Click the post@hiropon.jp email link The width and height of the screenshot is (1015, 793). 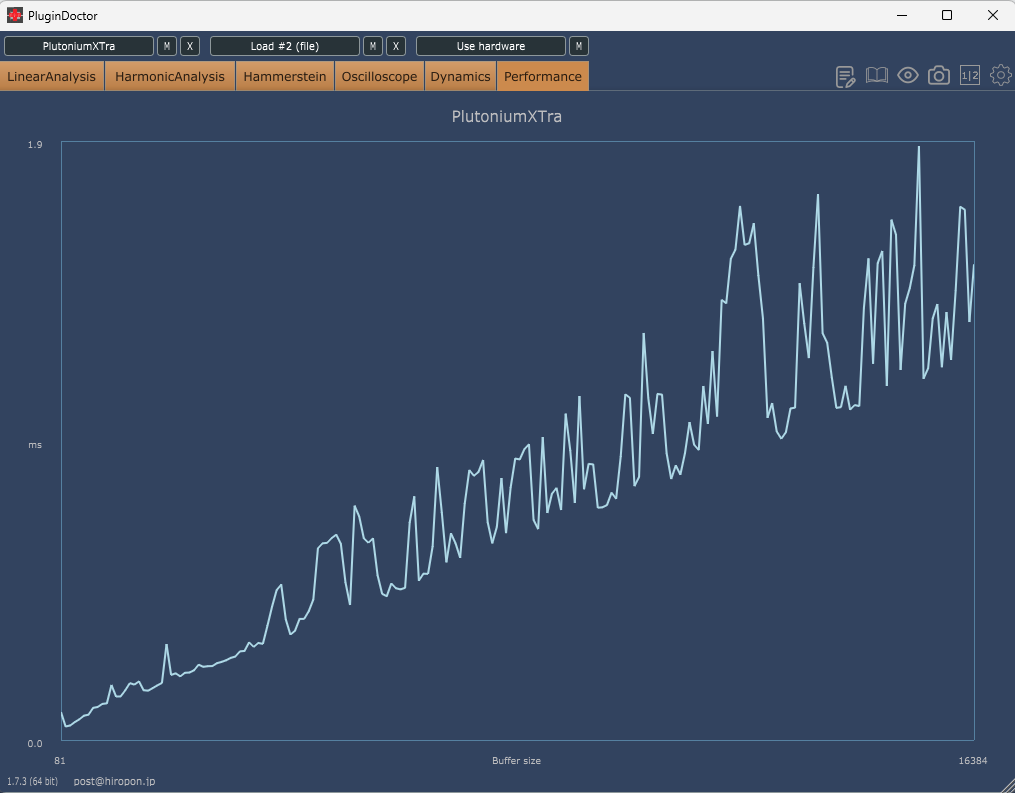tap(115, 781)
